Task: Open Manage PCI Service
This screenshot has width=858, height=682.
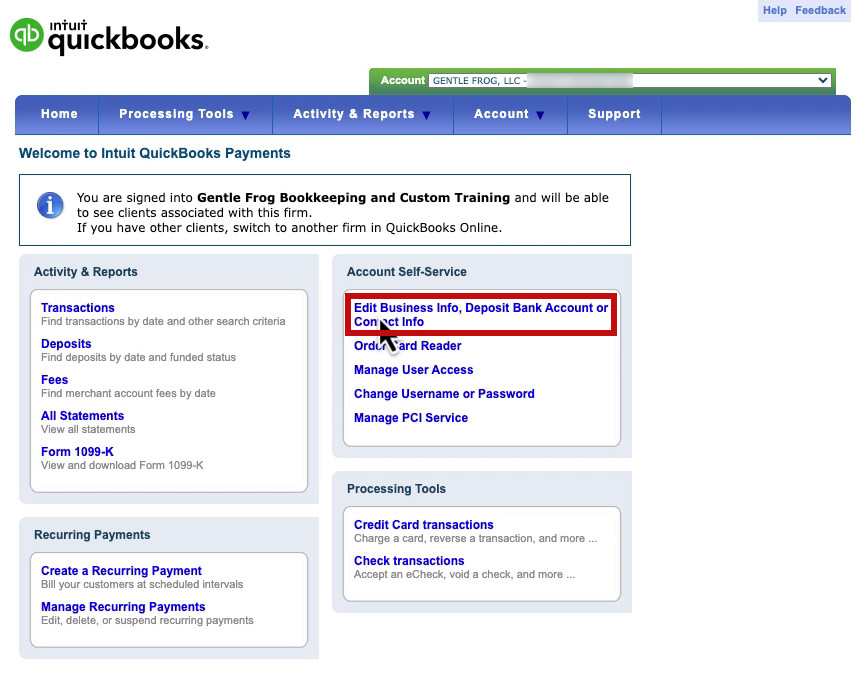Action: coord(411,418)
